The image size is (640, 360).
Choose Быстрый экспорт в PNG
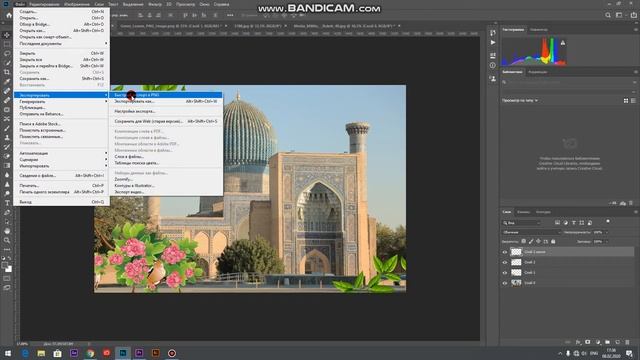click(166, 95)
